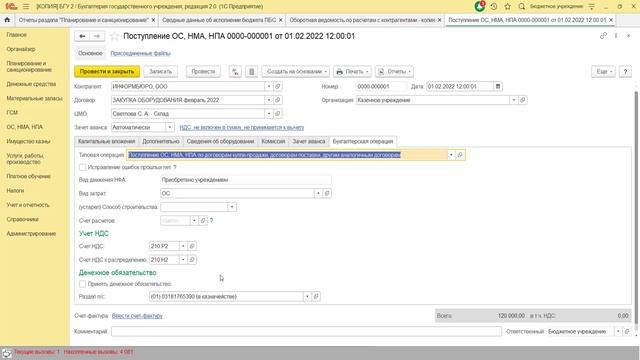640x360 pixels.
Task: Open Счет НДС 210.Р2 via open icon
Action: click(x=192, y=246)
